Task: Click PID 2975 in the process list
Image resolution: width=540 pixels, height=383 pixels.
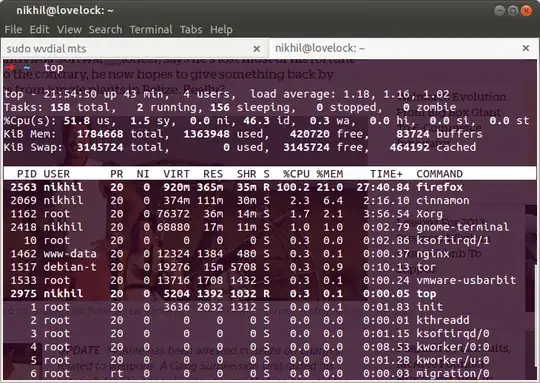Action: pyautogui.click(x=23, y=294)
